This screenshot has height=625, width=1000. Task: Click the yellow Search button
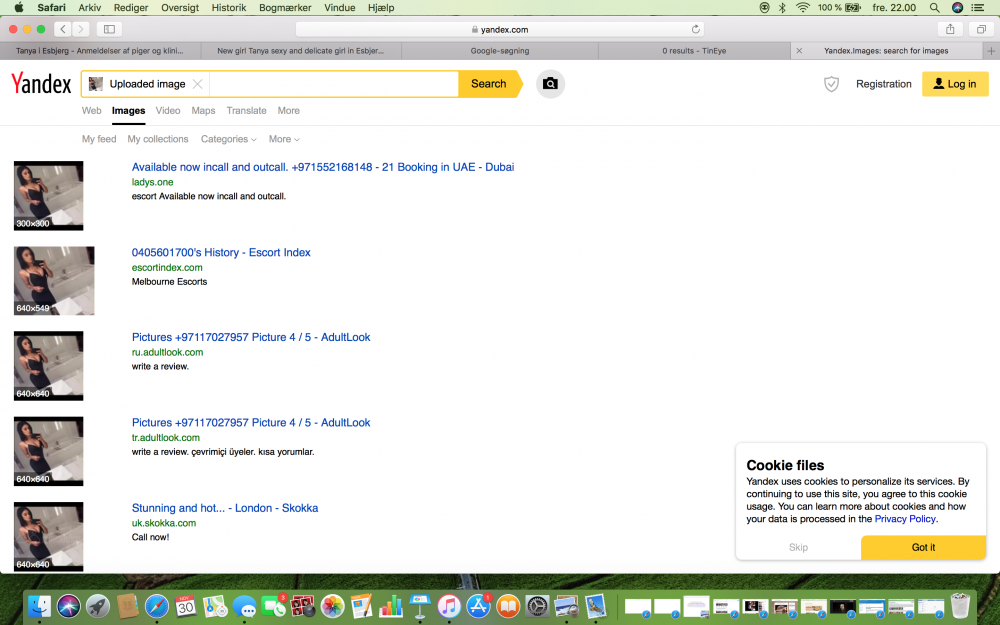(x=490, y=84)
